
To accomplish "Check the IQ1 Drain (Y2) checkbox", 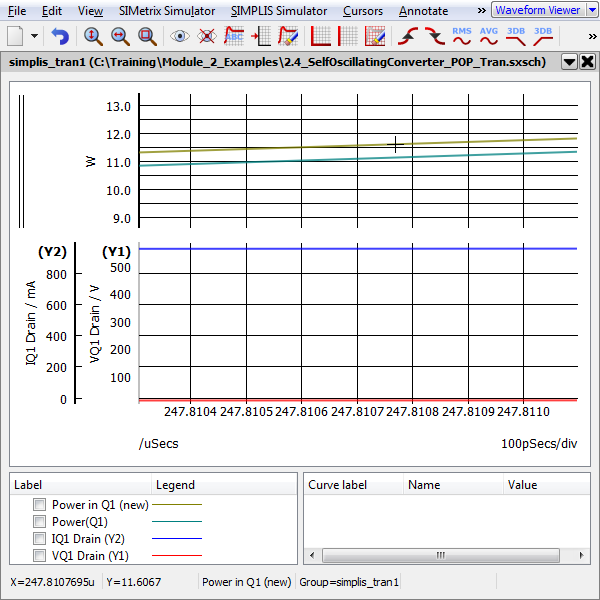I will point(40,539).
